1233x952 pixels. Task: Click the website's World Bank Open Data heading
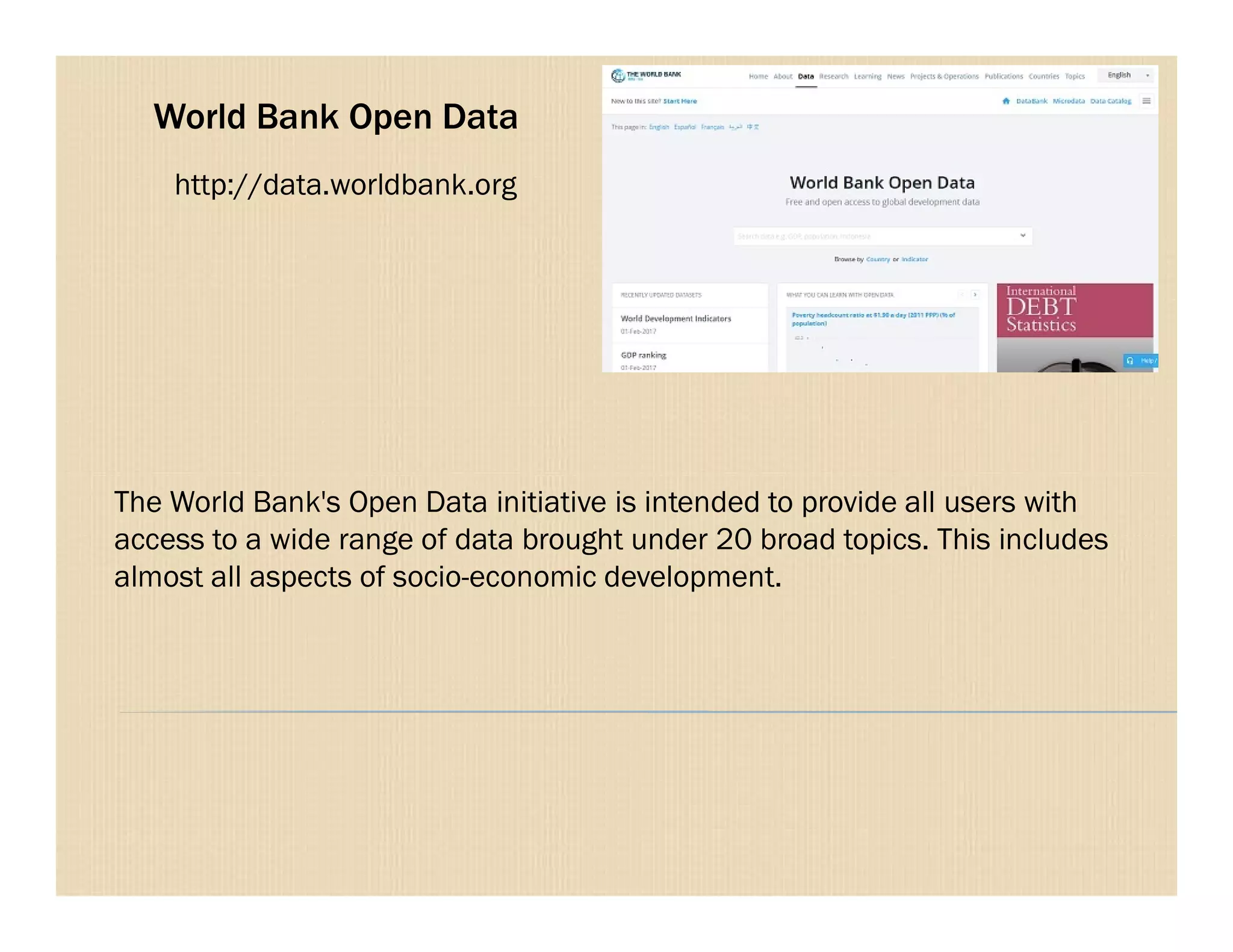[882, 182]
